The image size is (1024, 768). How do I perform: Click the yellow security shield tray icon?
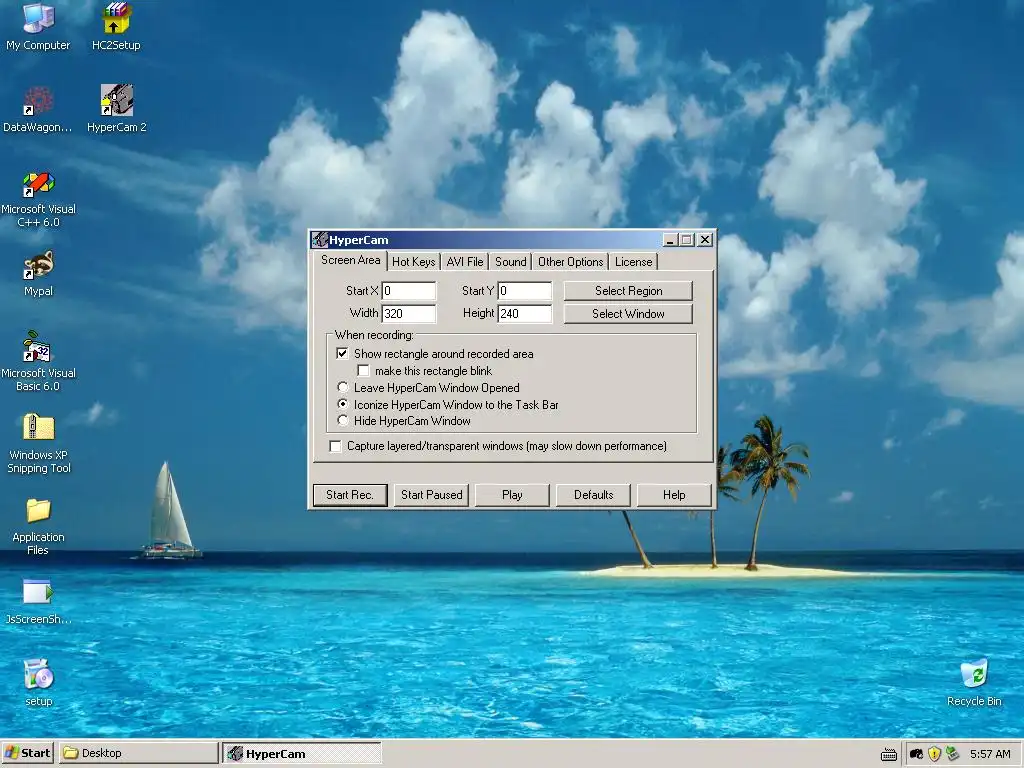coord(935,754)
